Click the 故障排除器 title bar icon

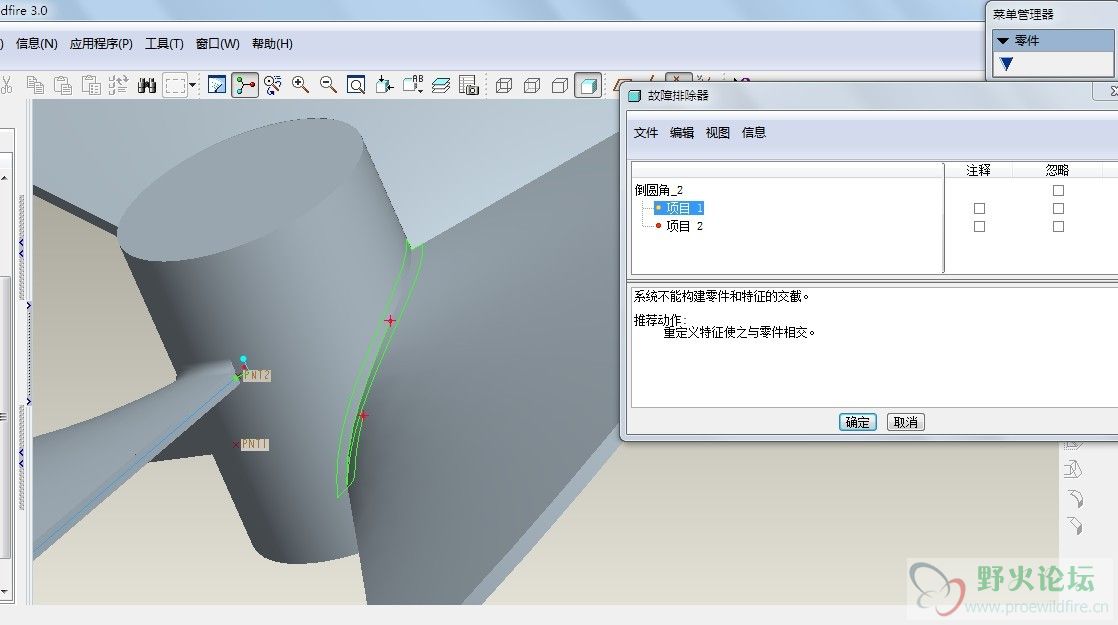coord(634,95)
